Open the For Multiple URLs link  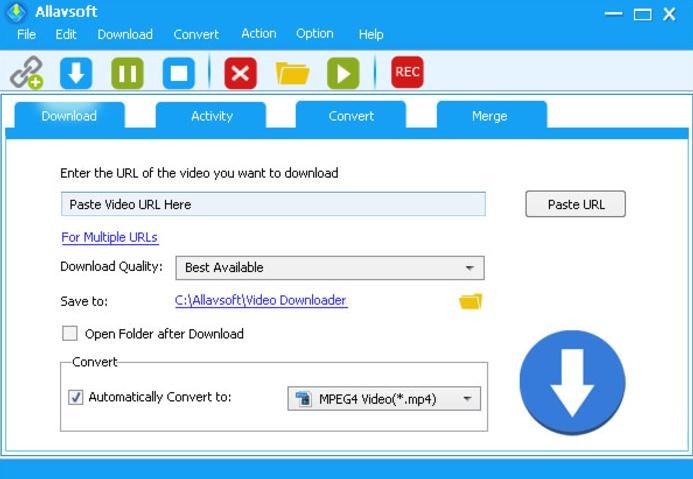[x=110, y=237]
